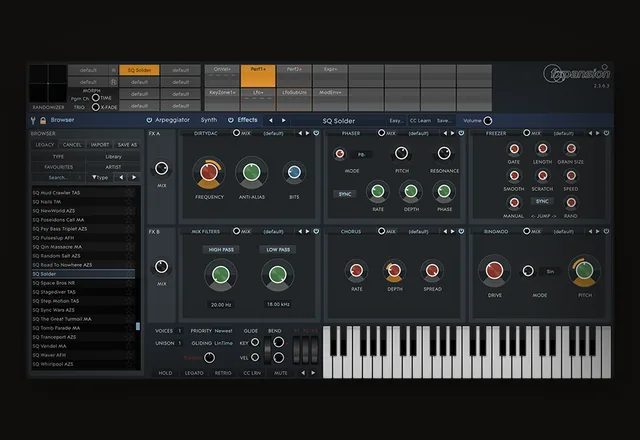
Task: Toggle LEGATO mode
Action: (194, 373)
